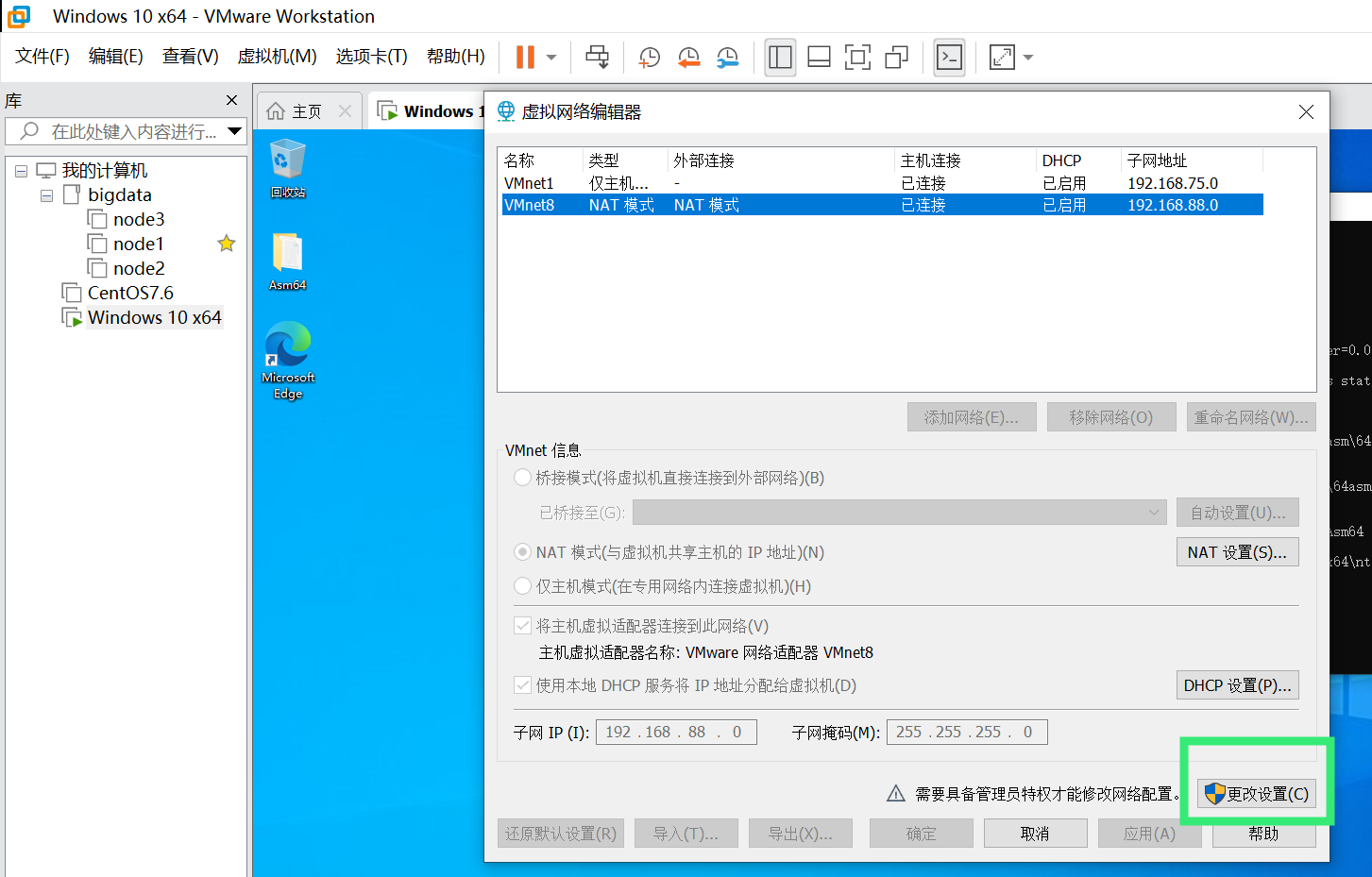Take a snapshot of this virtual machine
1372x877 pixels.
click(x=649, y=58)
